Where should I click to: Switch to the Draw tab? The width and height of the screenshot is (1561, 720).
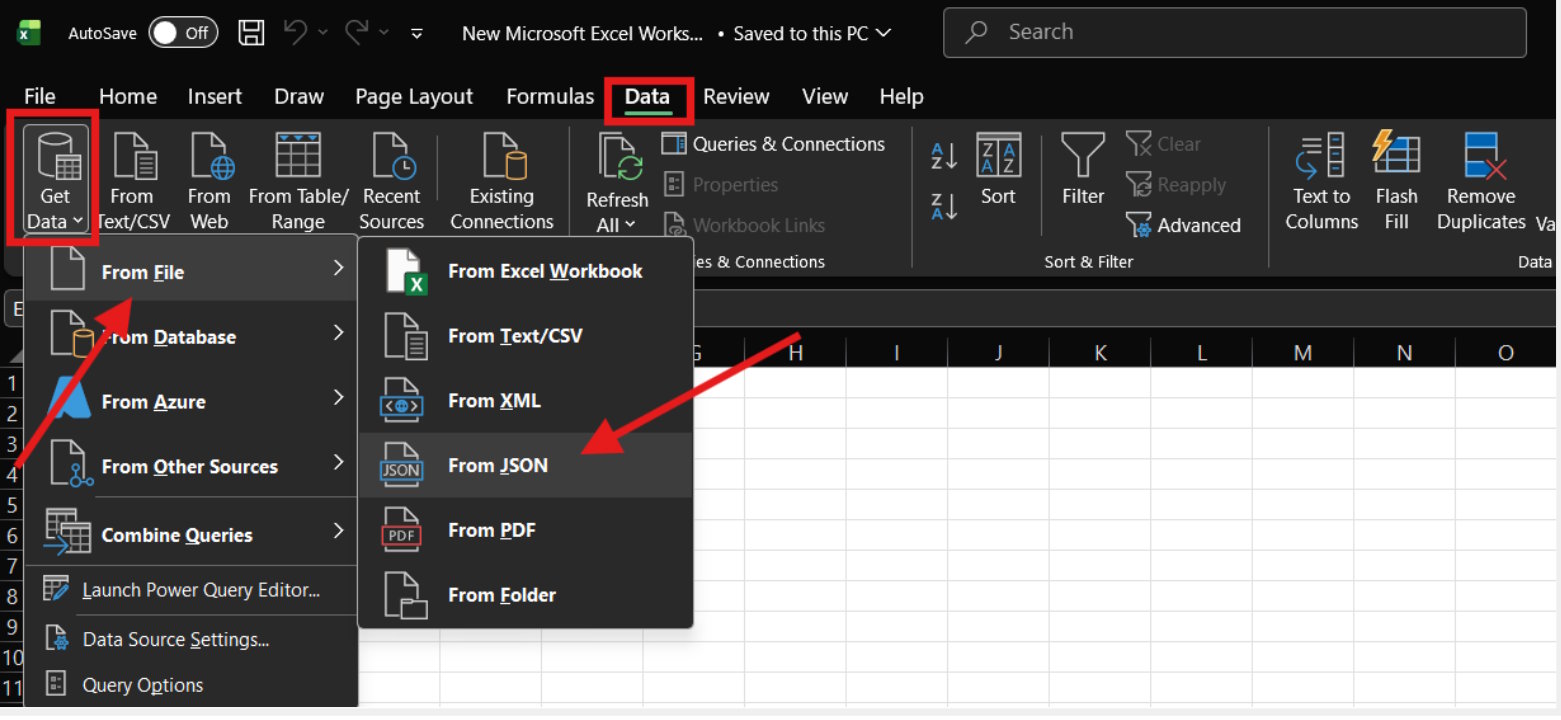point(299,97)
